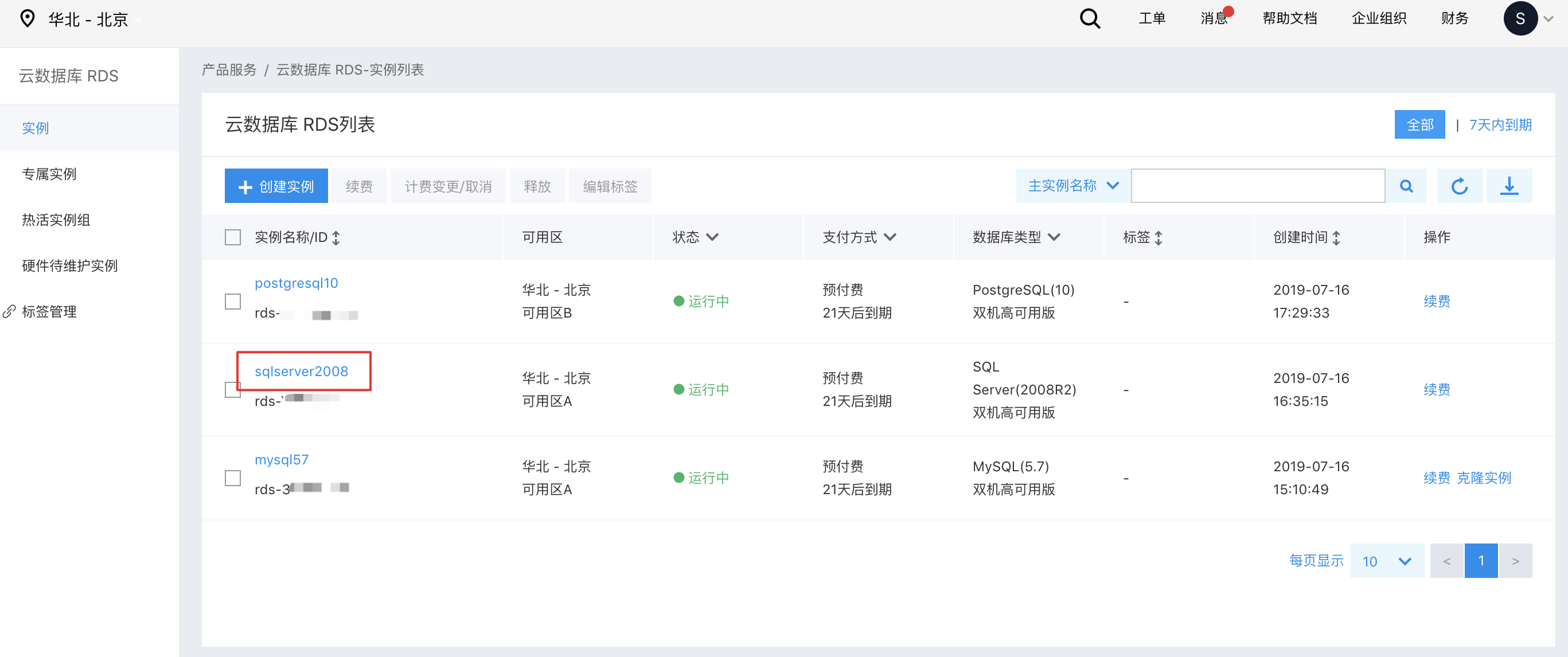1568x657 pixels.
Task: Click the user avatar S icon
Action: click(x=1520, y=19)
